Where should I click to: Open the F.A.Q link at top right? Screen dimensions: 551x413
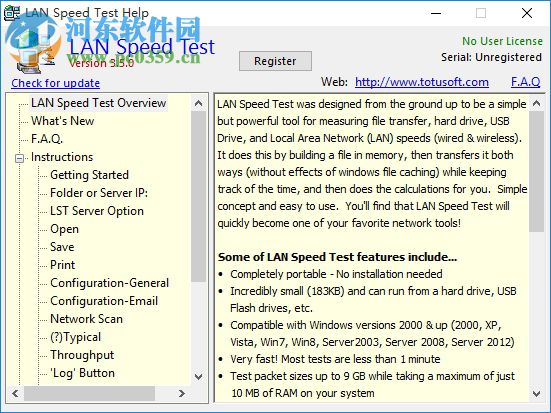(x=525, y=82)
